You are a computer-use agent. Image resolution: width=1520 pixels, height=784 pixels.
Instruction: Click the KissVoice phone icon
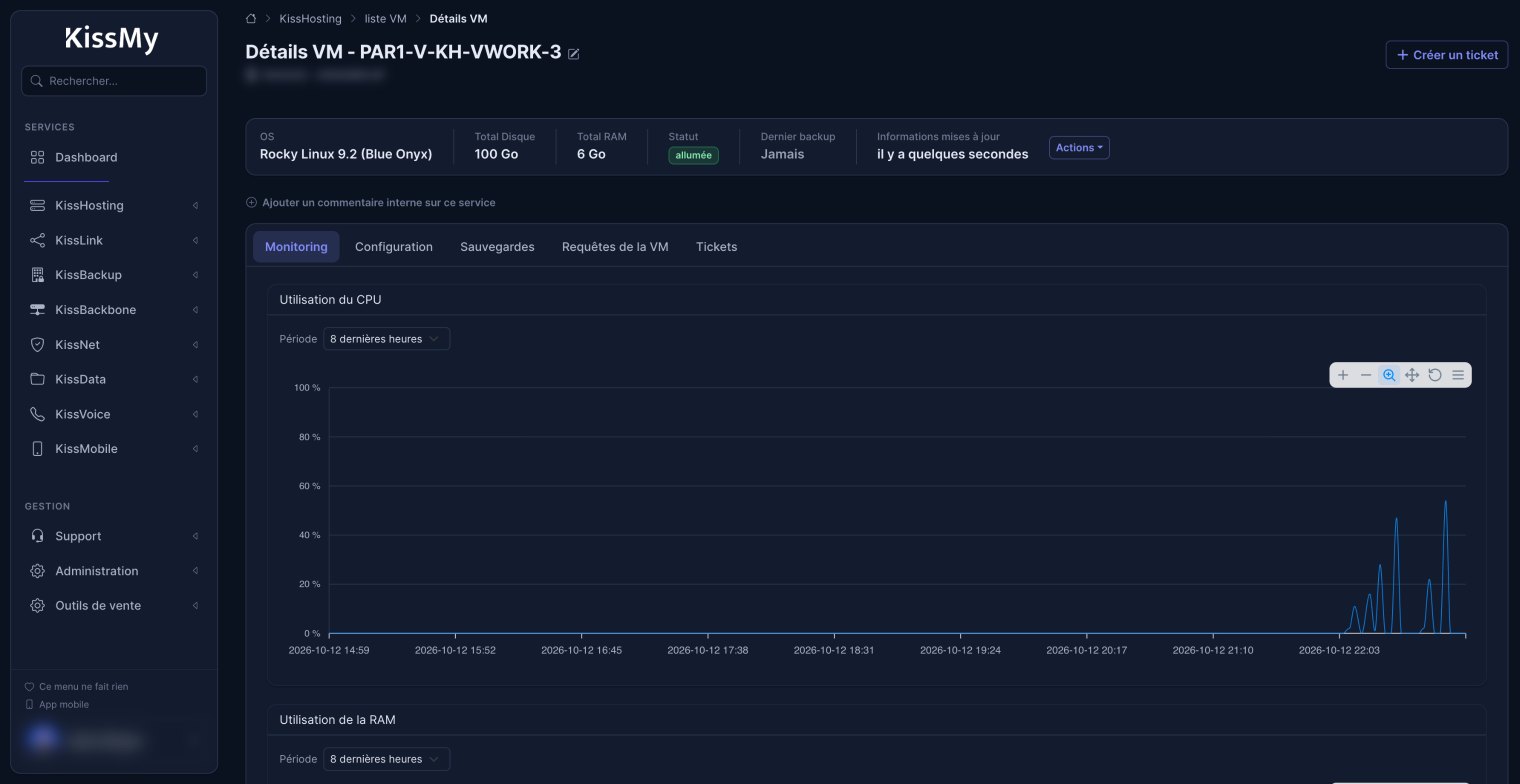38,414
